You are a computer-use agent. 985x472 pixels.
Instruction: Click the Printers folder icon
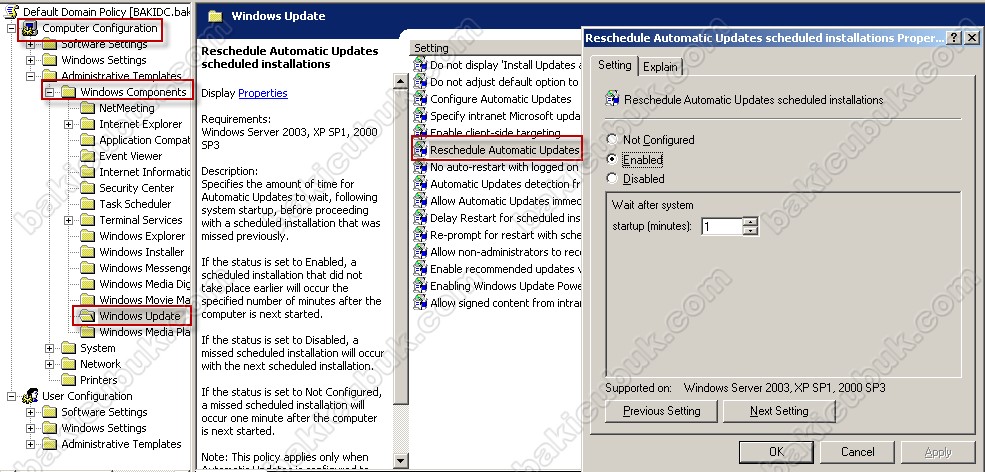coord(68,380)
